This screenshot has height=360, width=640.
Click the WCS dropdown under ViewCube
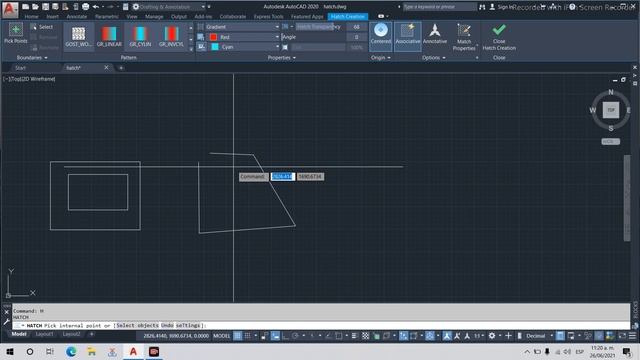(x=611, y=142)
